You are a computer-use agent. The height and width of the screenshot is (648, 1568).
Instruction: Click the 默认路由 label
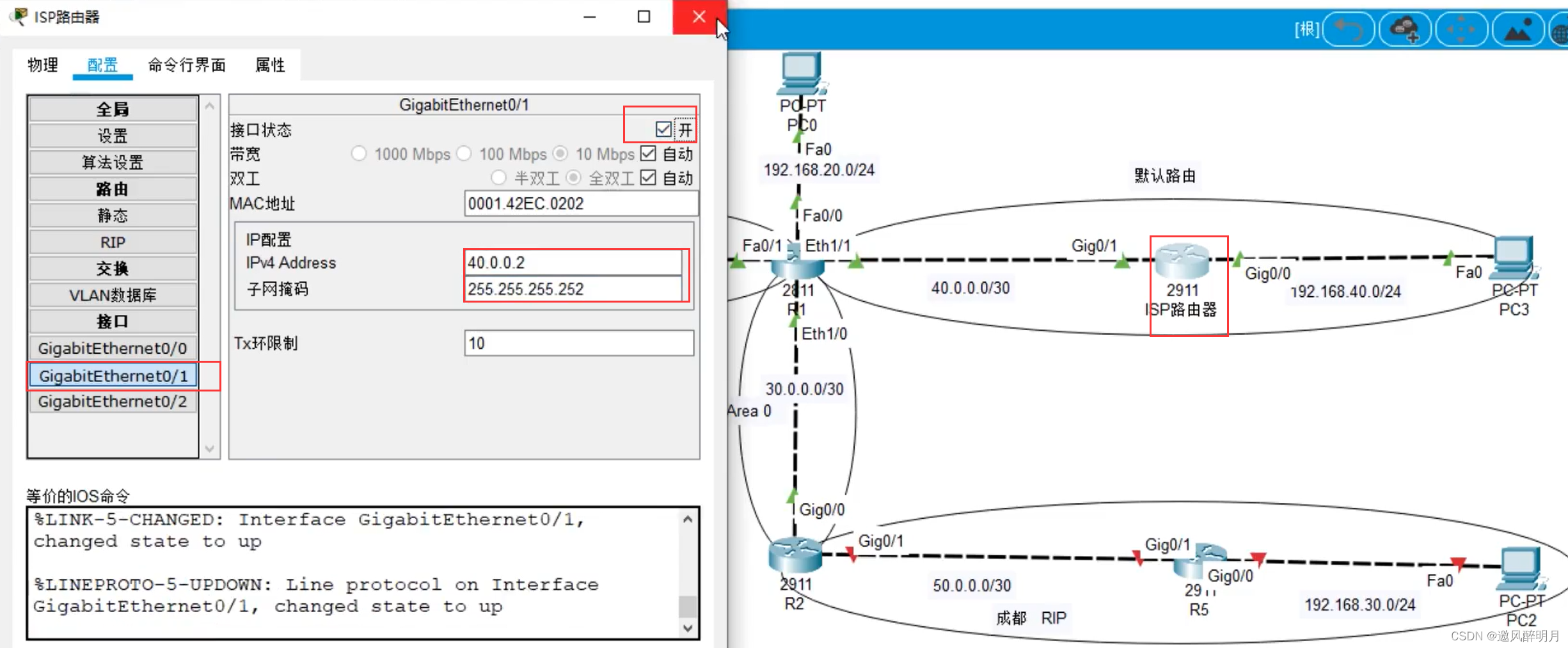[x=1165, y=176]
